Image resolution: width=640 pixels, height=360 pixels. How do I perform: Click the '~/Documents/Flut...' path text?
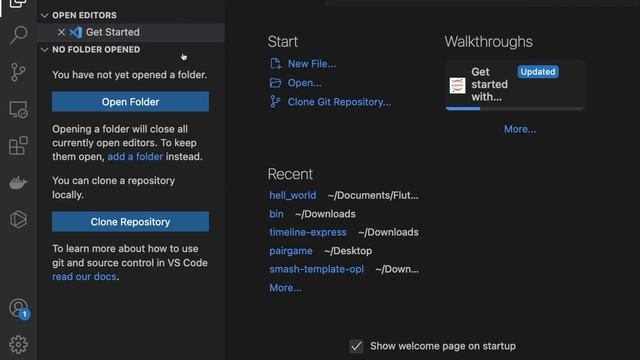click(373, 196)
